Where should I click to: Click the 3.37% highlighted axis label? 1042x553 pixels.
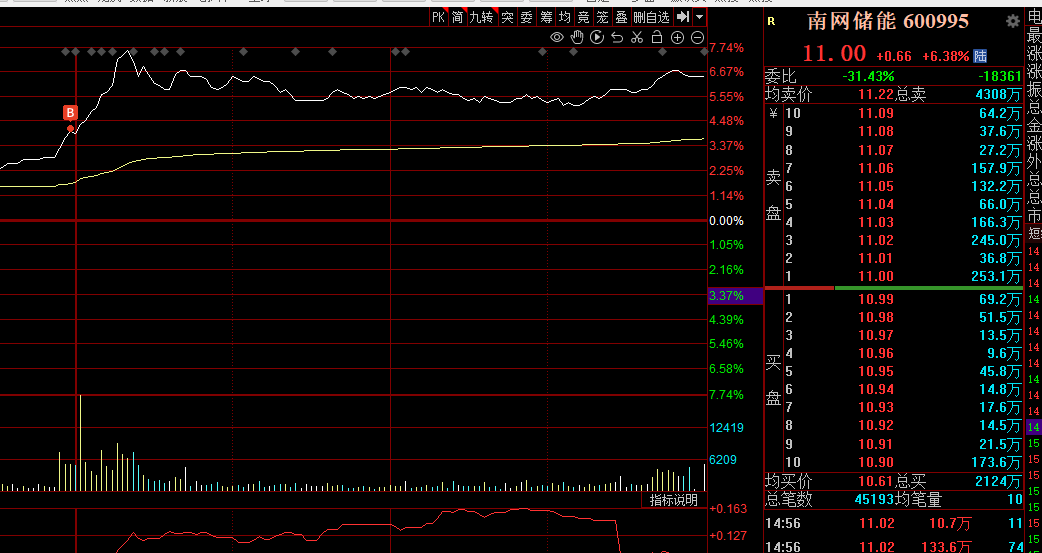point(735,296)
